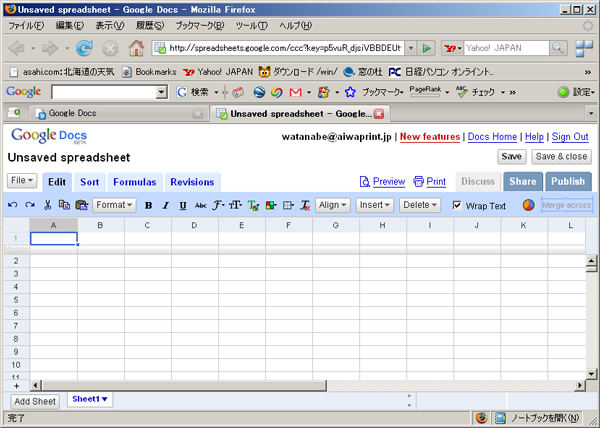Open the Format dropdown
Viewport: 600px width, 428px height.
pyautogui.click(x=113, y=205)
